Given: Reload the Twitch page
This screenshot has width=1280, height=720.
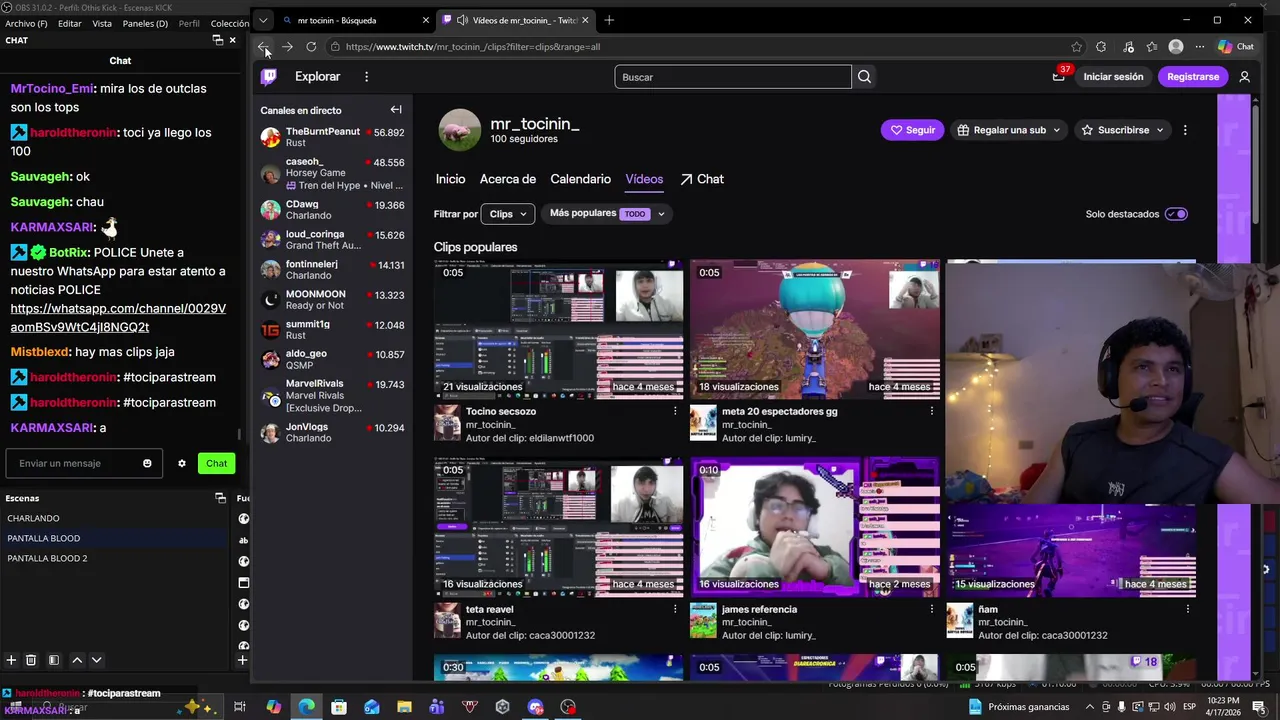Looking at the screenshot, I should 311,47.
